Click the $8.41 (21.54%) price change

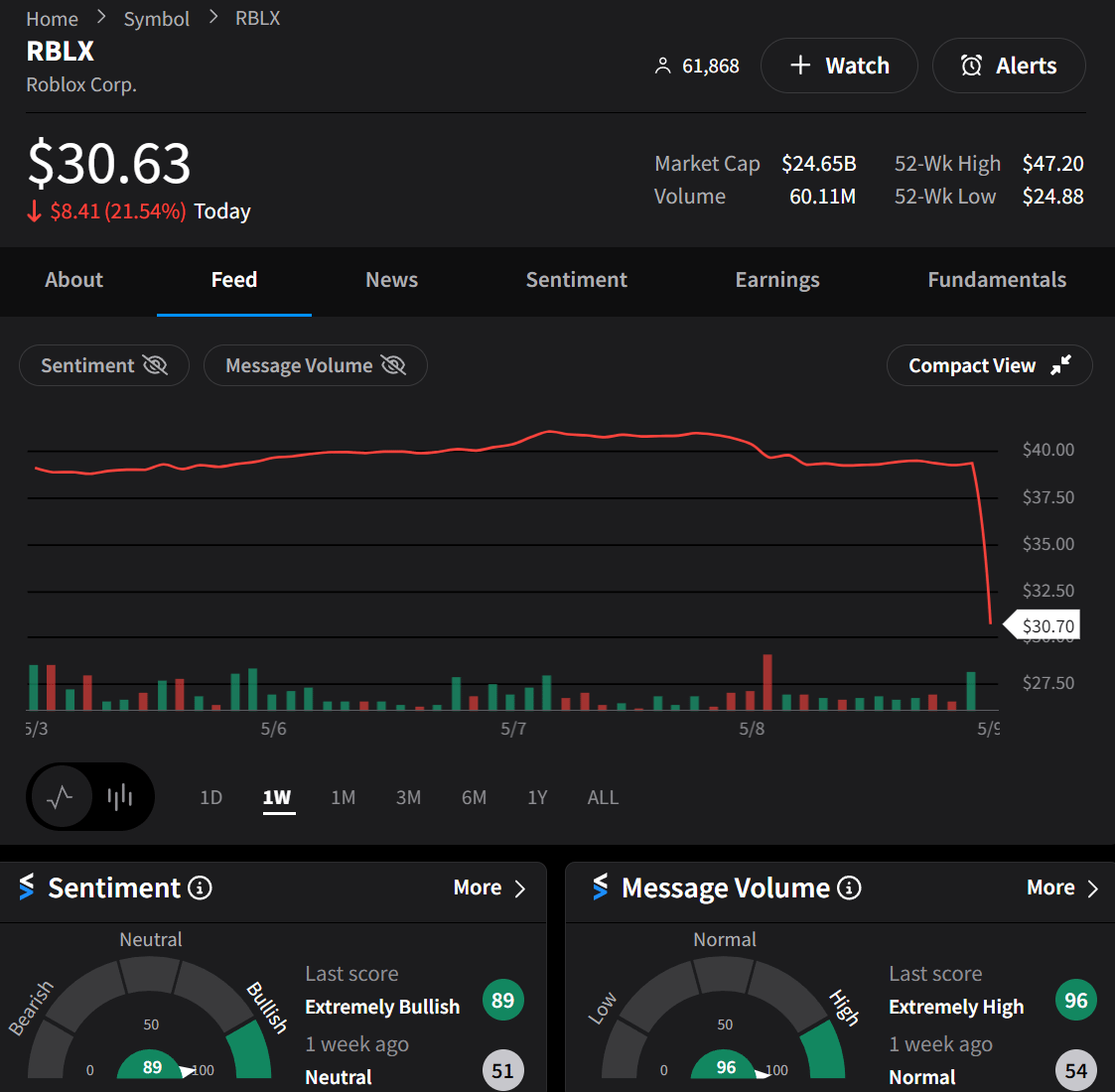118,211
